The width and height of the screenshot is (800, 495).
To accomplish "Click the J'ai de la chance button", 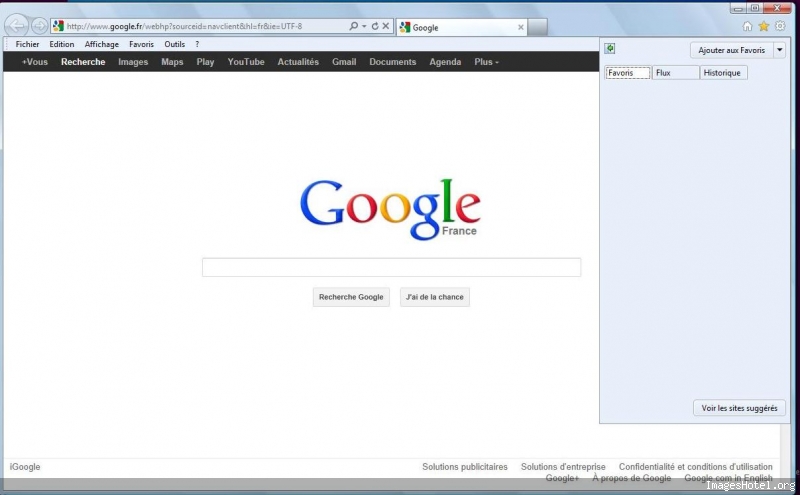I will point(435,297).
